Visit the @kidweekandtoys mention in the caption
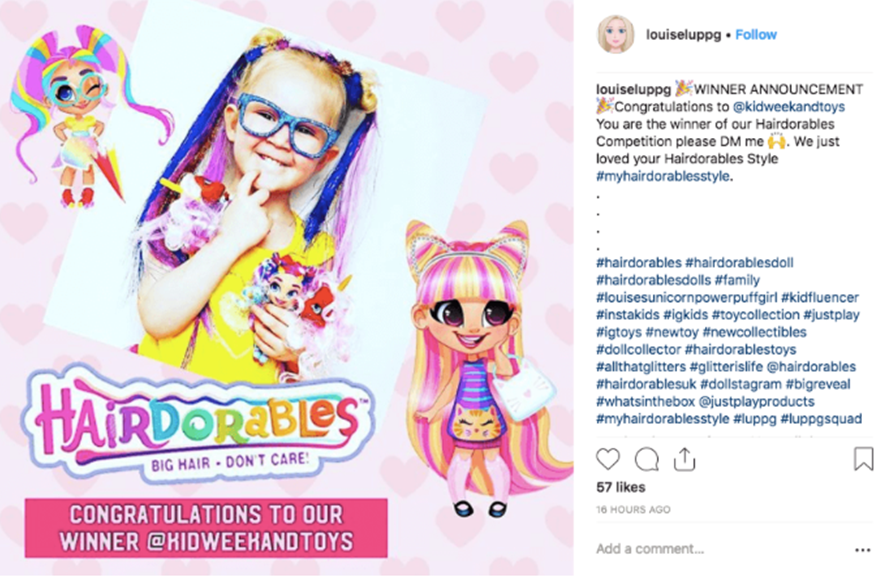Viewport: 893px width, 579px height. point(789,106)
